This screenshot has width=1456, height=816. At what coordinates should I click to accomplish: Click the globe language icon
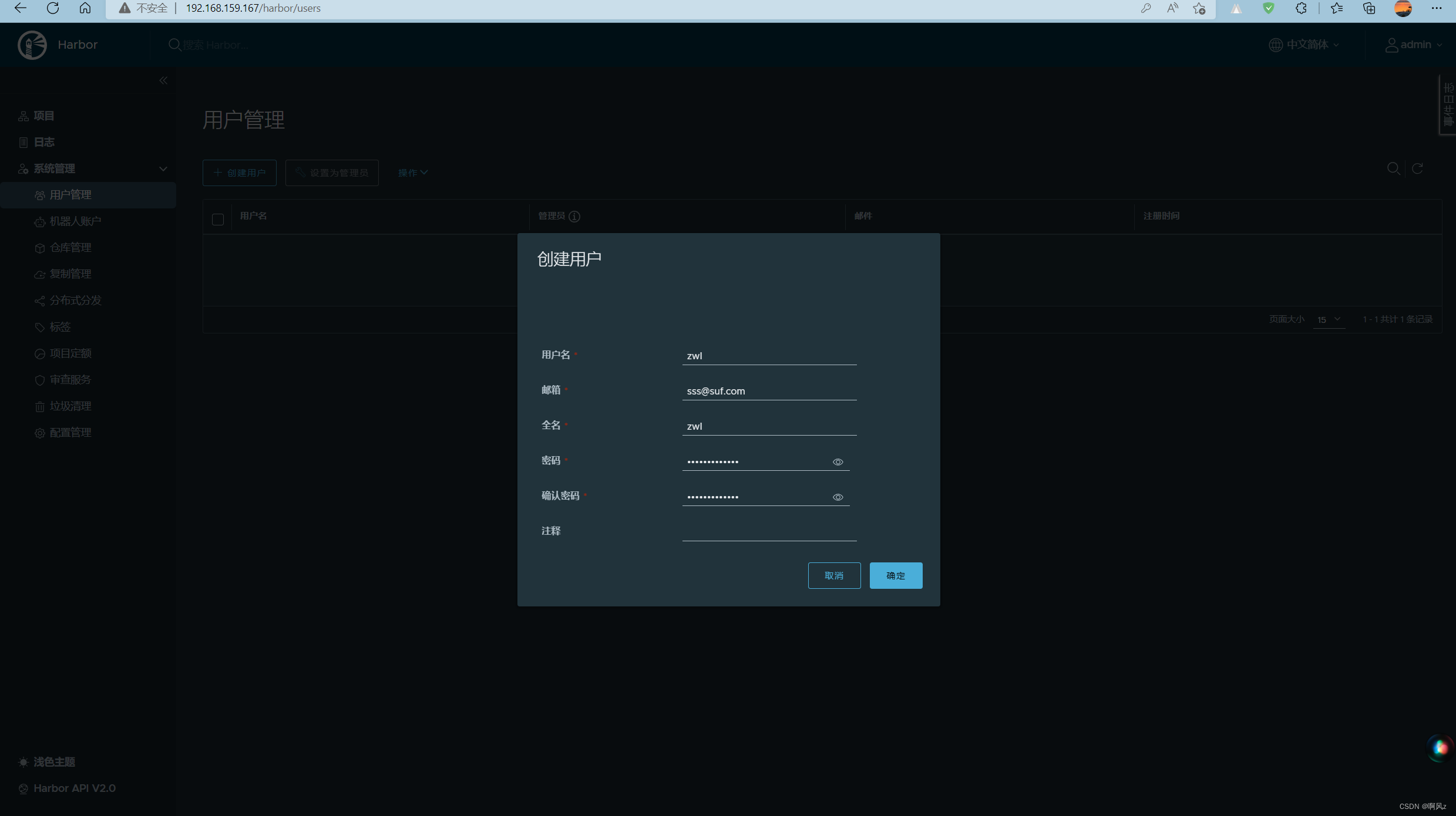click(x=1276, y=45)
